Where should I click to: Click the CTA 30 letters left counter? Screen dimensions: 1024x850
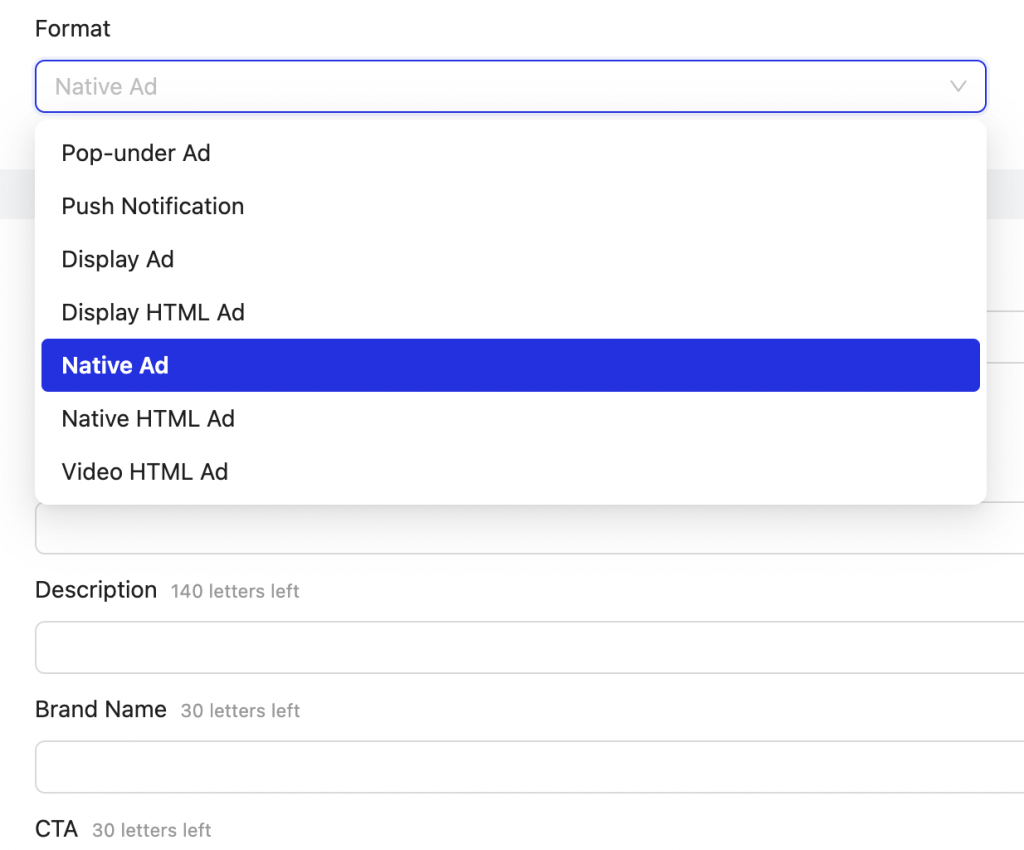[151, 830]
